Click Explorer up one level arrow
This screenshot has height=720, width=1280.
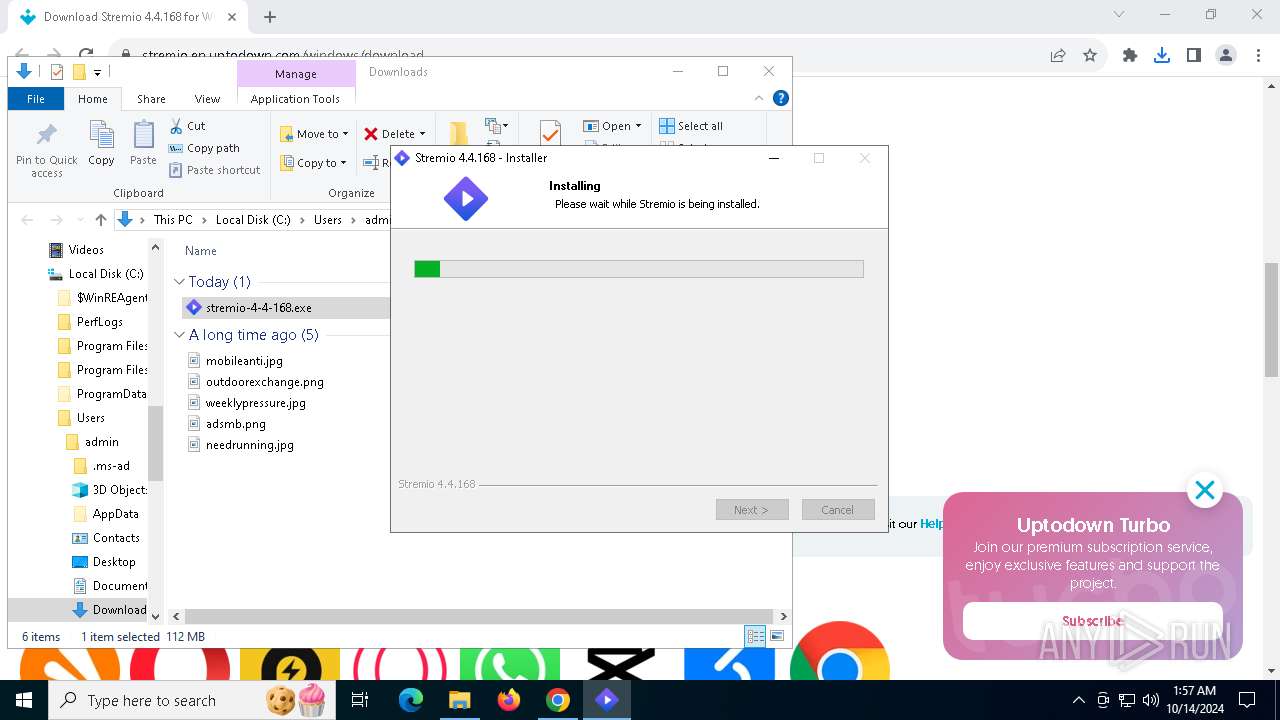[x=100, y=220]
